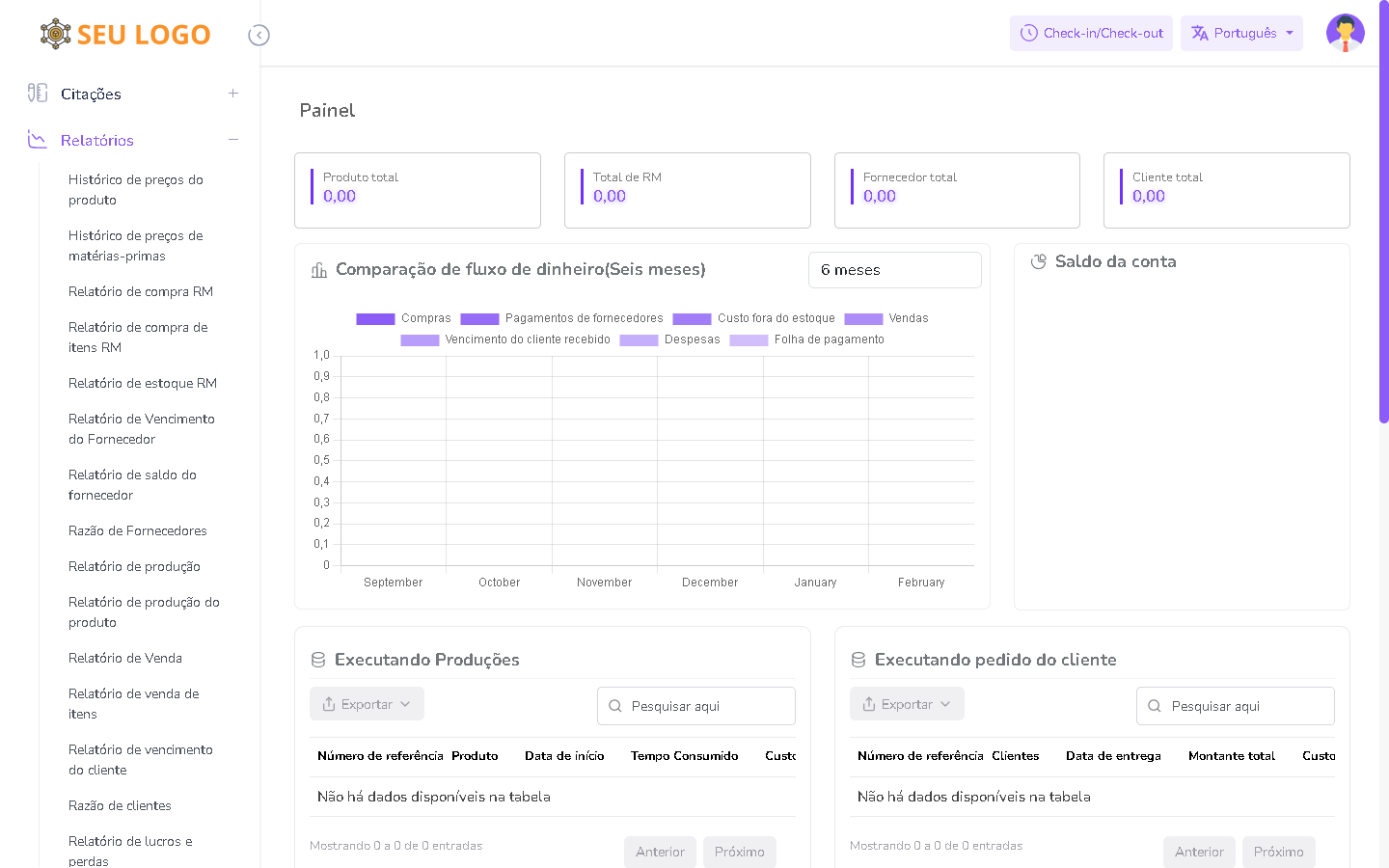
Task: Click the sidebar collapse arrow icon
Action: tap(259, 36)
